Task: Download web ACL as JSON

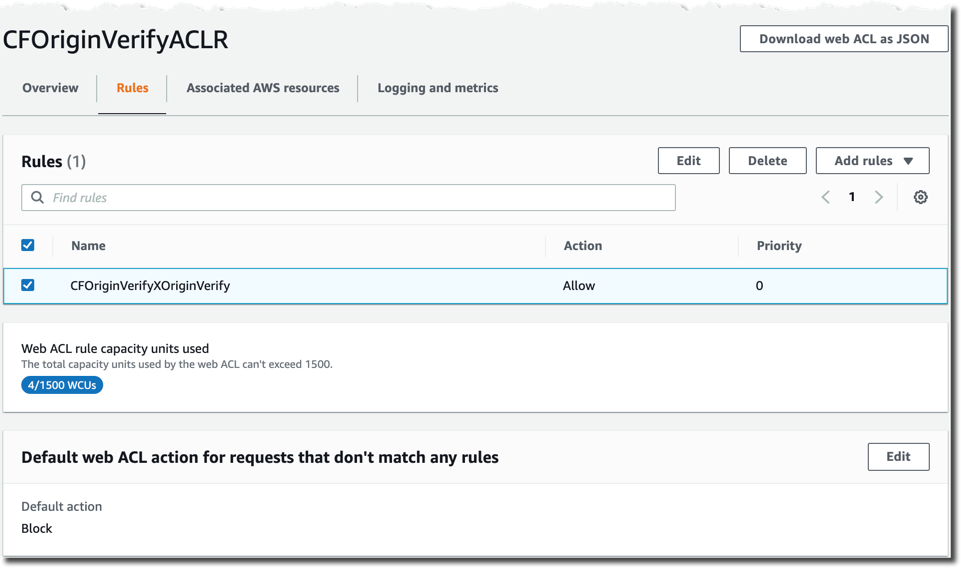Action: coord(844,39)
